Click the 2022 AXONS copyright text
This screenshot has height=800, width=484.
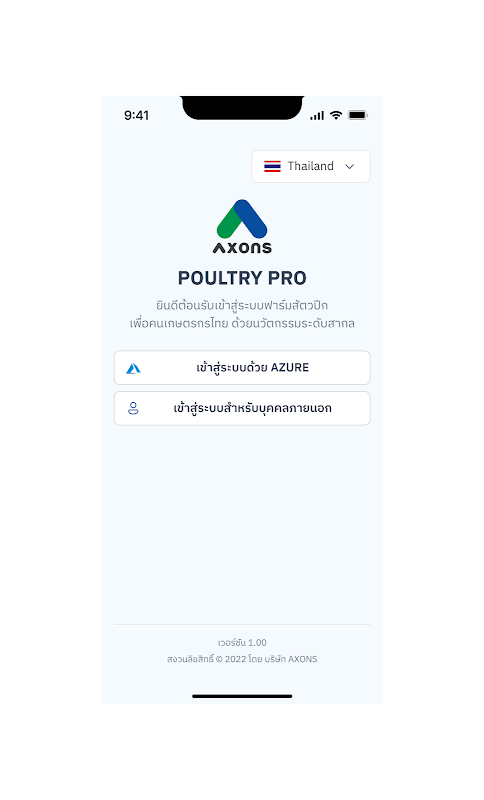(242, 659)
